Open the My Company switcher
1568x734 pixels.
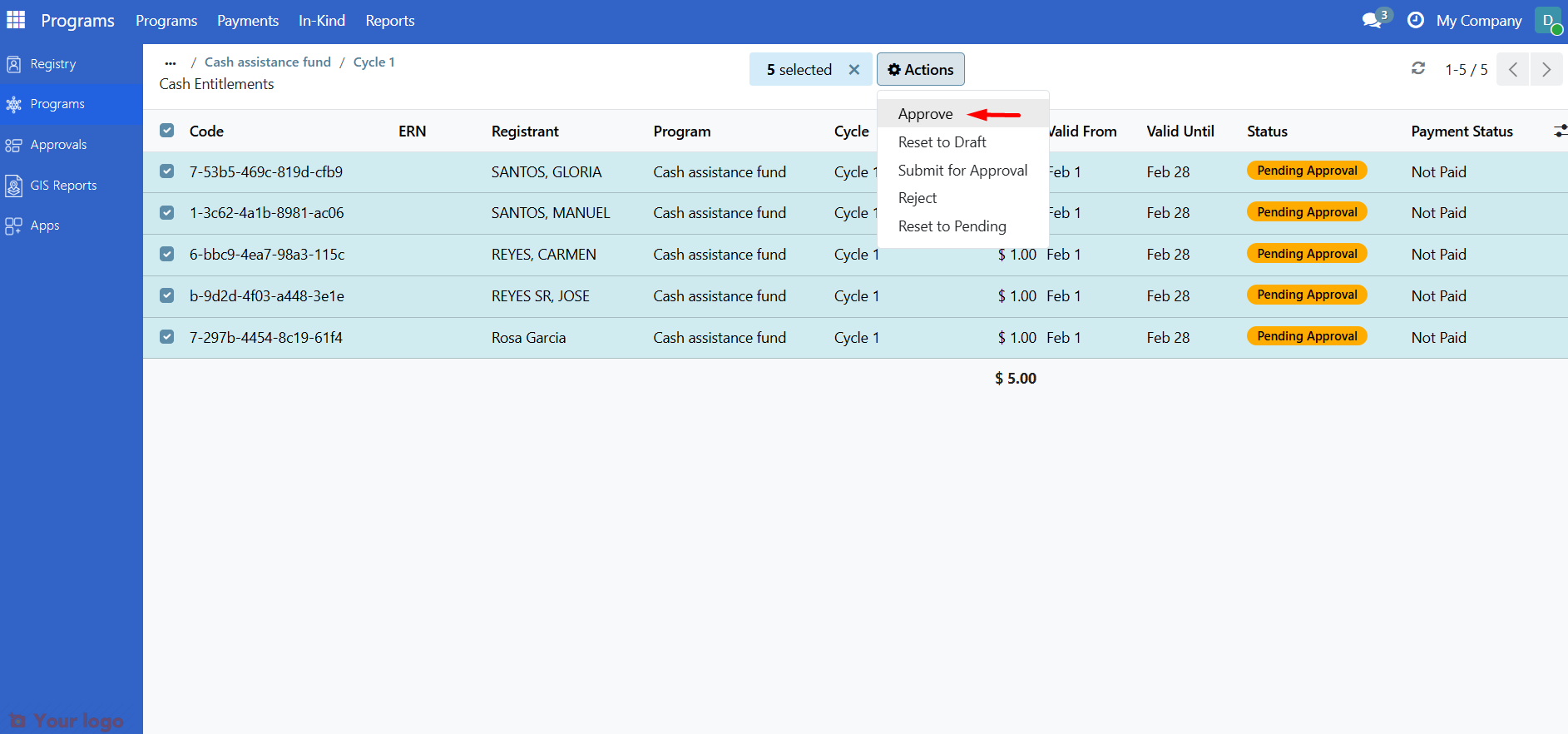[x=1478, y=21]
